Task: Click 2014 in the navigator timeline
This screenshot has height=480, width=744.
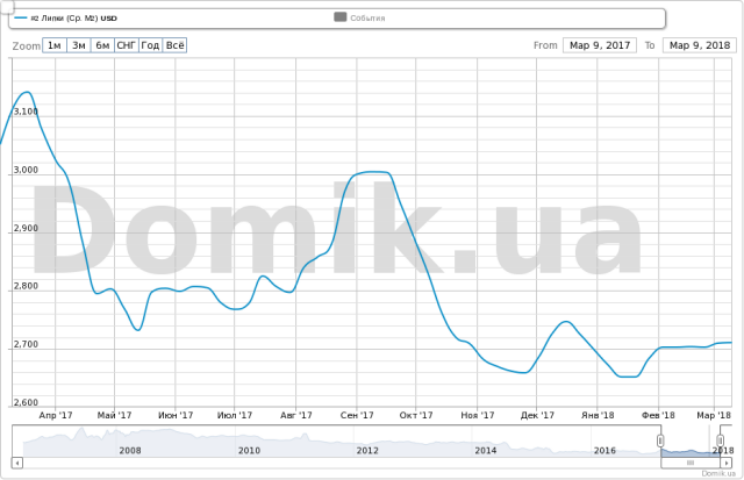Action: coord(486,451)
